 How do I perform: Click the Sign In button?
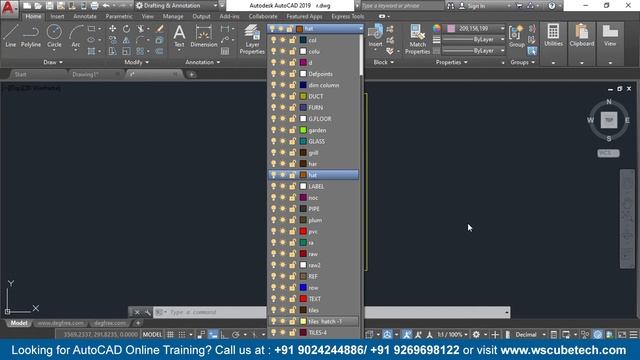[x=472, y=6]
